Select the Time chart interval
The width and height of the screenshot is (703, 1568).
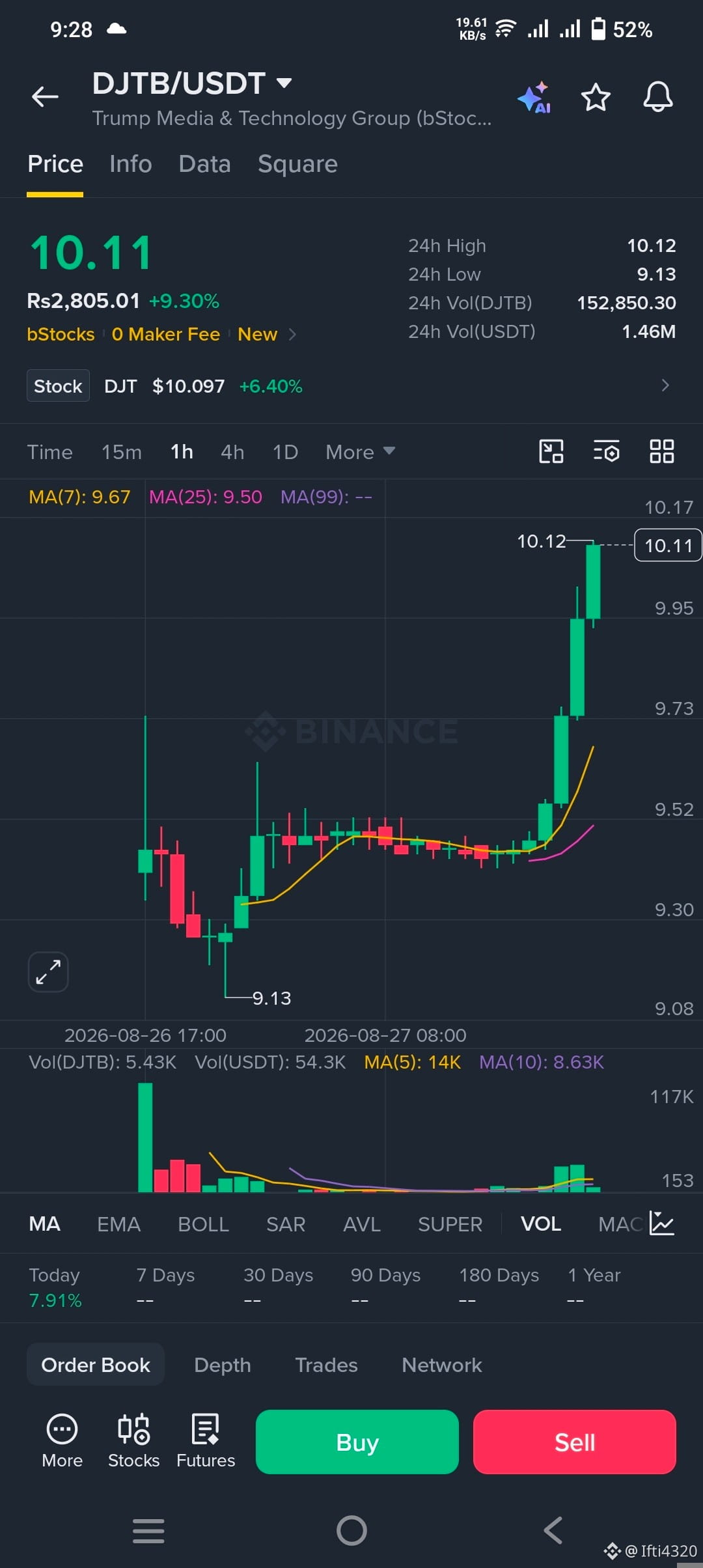tap(49, 452)
